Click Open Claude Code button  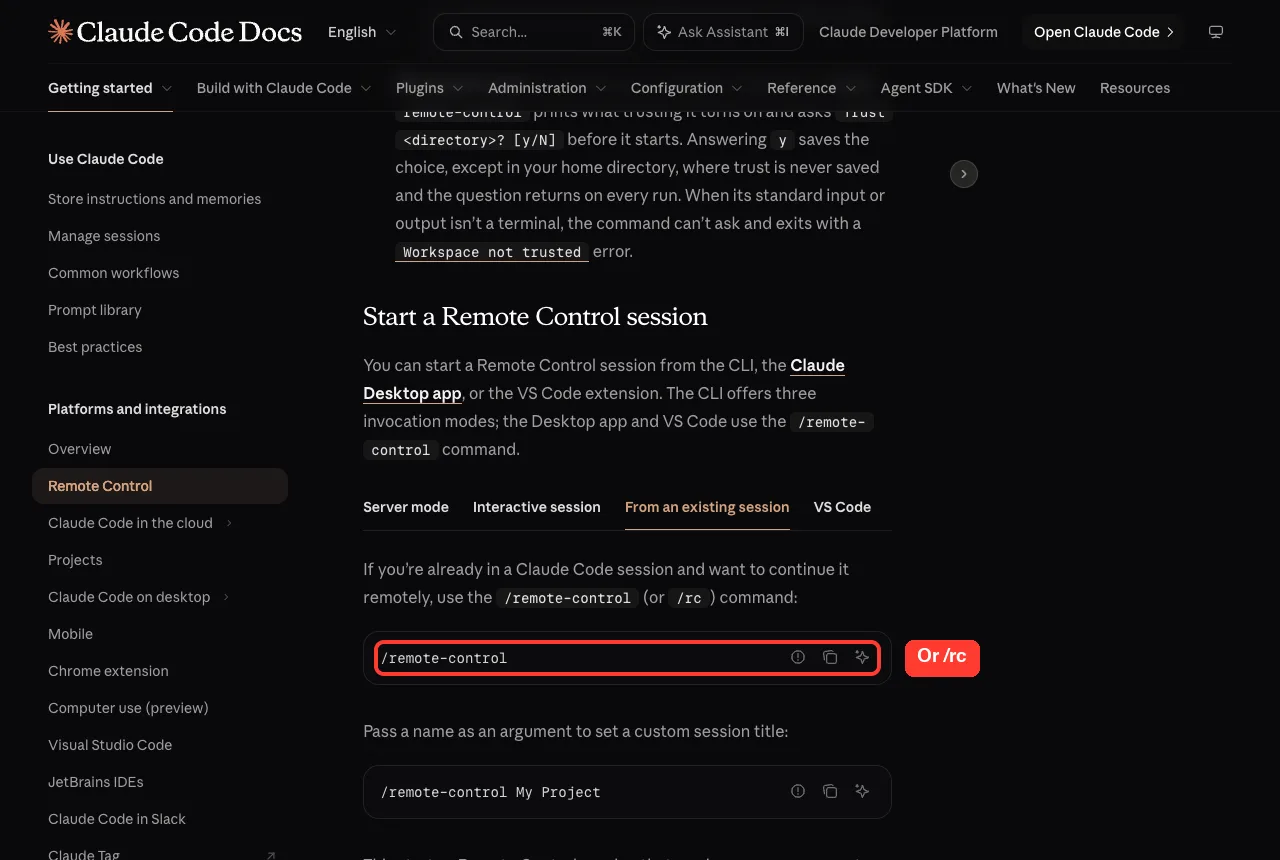pyautogui.click(x=1103, y=32)
